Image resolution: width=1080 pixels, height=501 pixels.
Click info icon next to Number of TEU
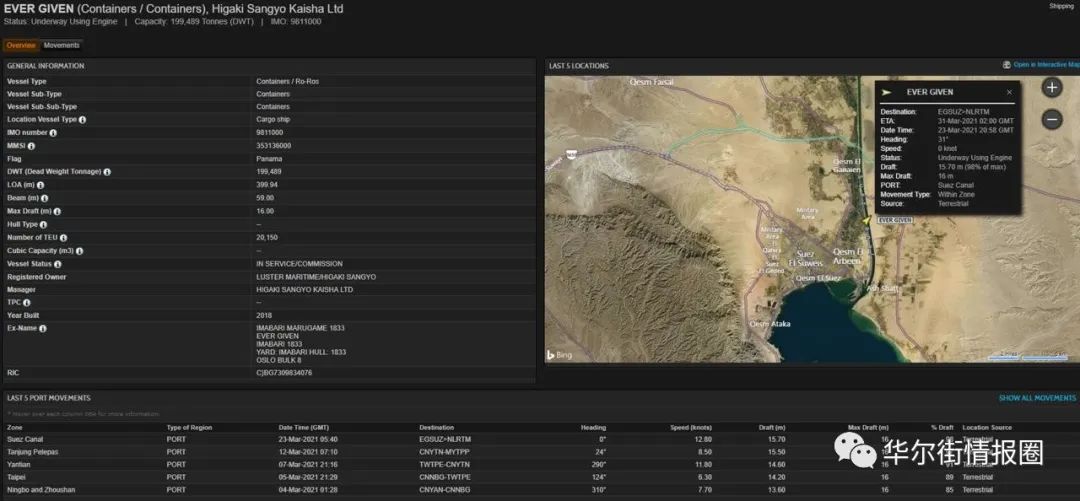click(x=63, y=238)
